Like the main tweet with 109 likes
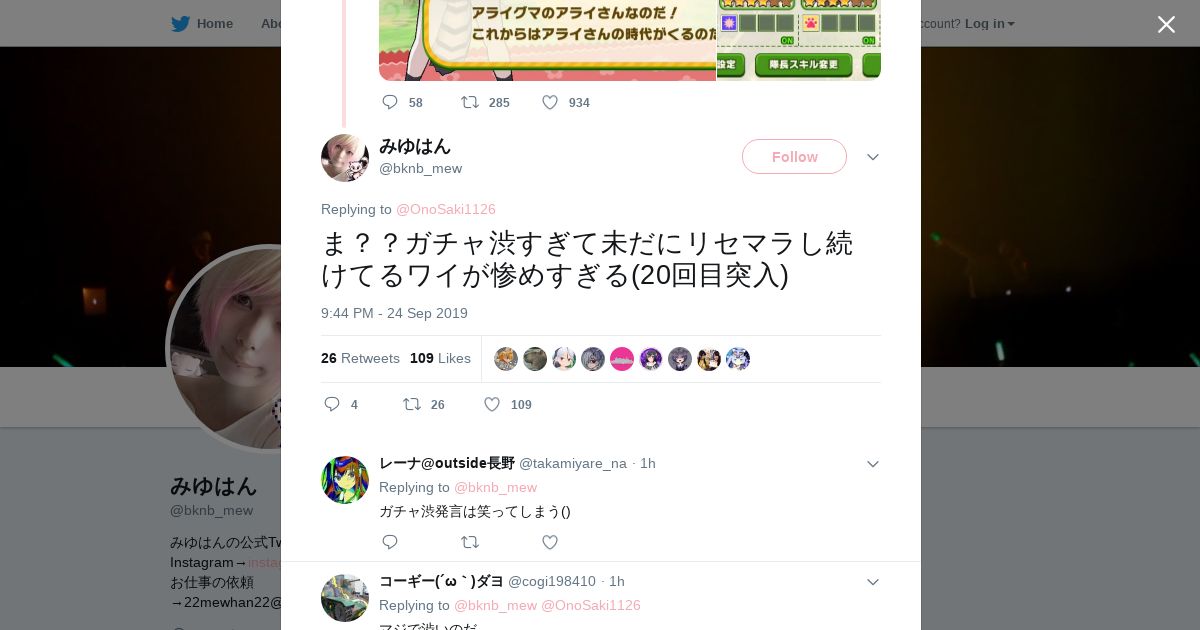Image resolution: width=1200 pixels, height=630 pixels. pyautogui.click(x=507, y=404)
